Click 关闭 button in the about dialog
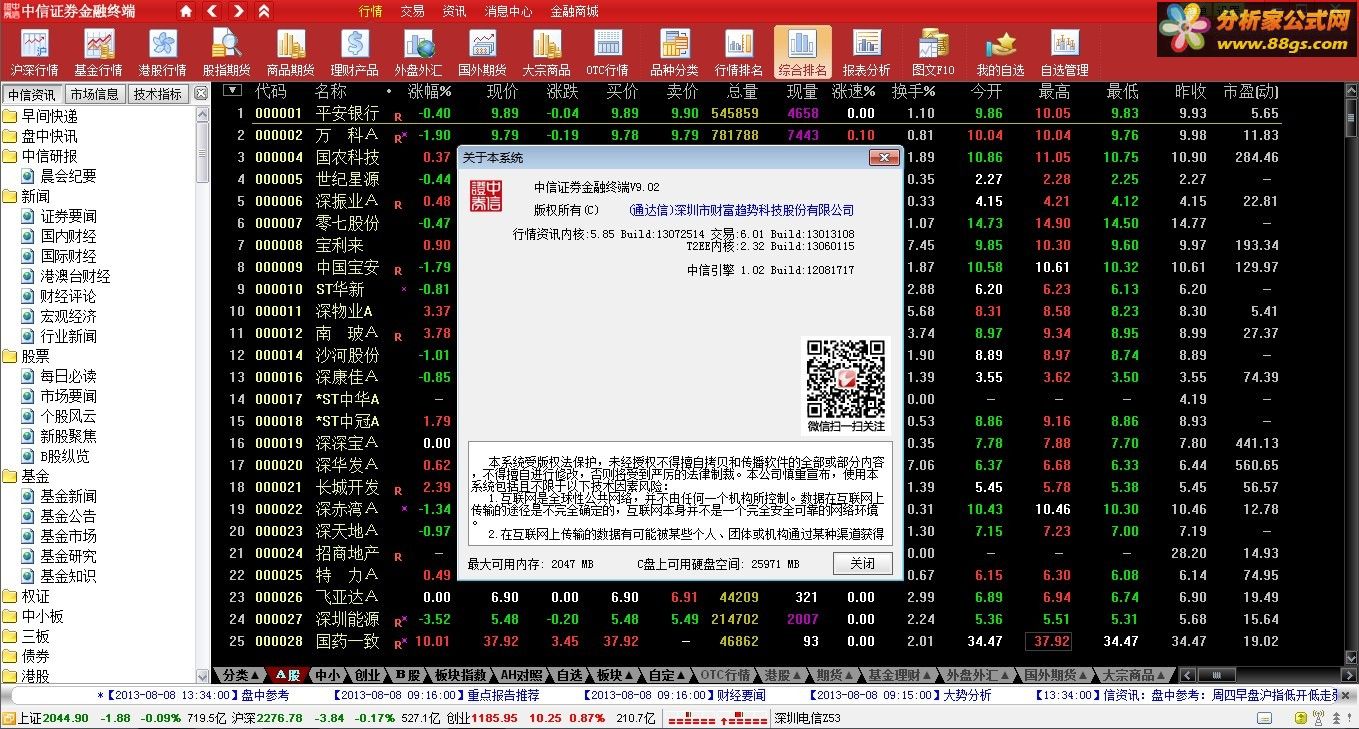This screenshot has width=1359, height=729. (862, 563)
